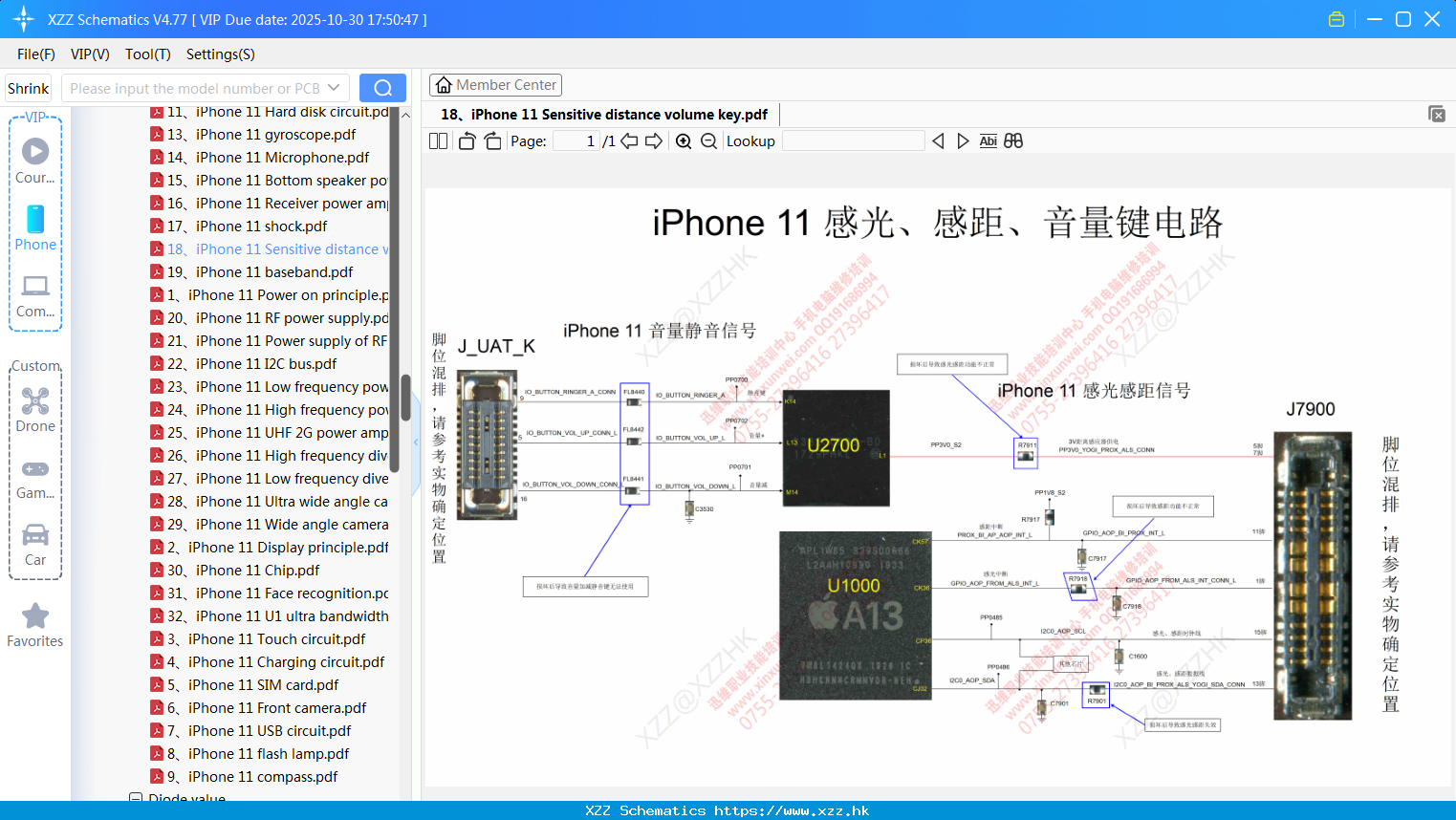Screen dimensions: 1456x820
Task: Collapse the Diode value tree node
Action: pos(136,798)
